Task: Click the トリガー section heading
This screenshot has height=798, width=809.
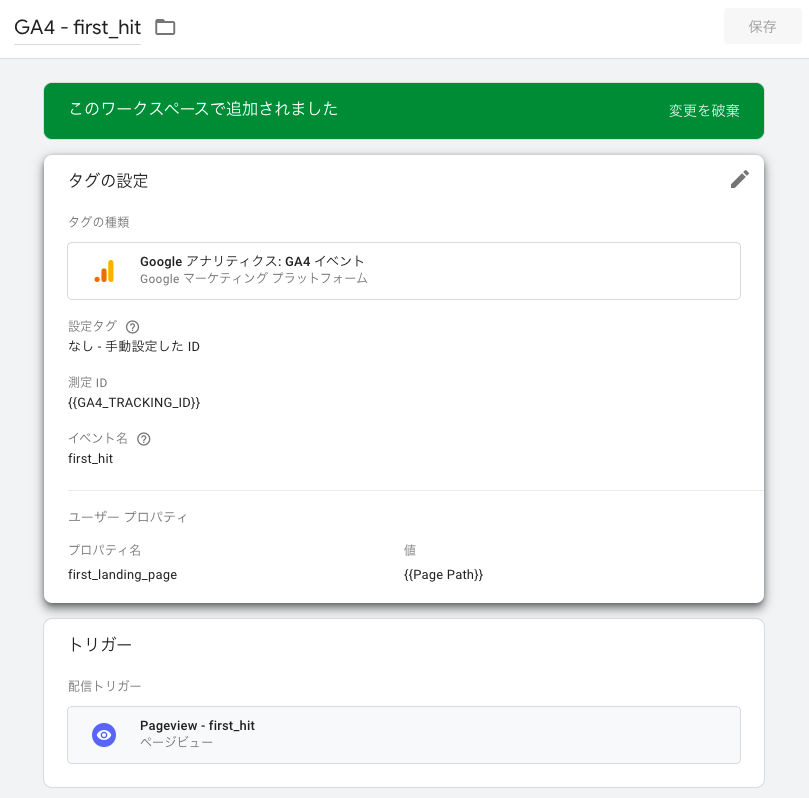Action: pos(100,645)
